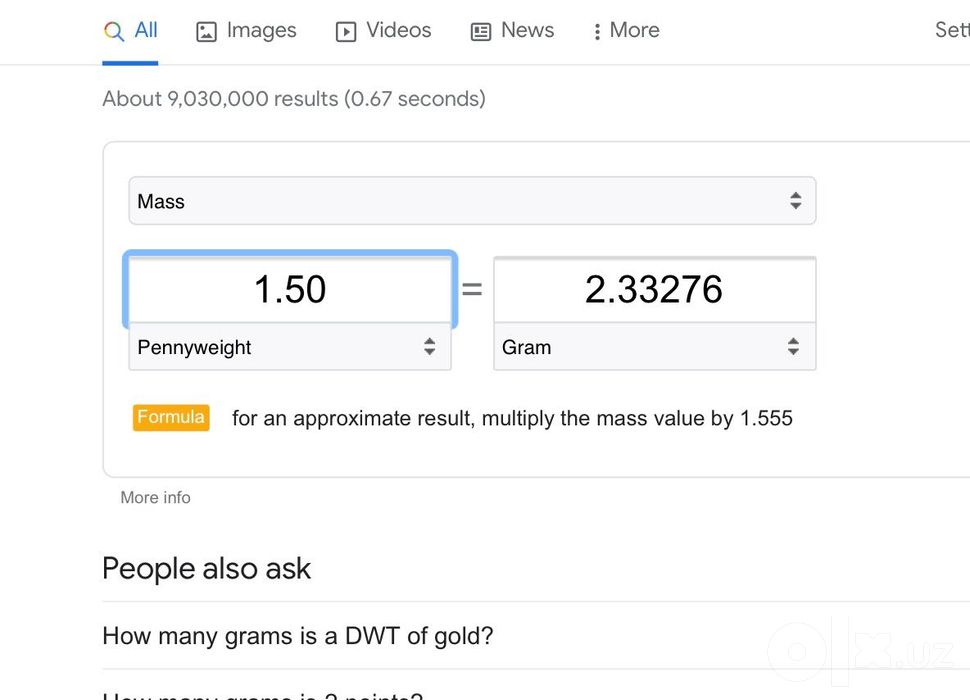Switch to the Images tab

pos(246,31)
